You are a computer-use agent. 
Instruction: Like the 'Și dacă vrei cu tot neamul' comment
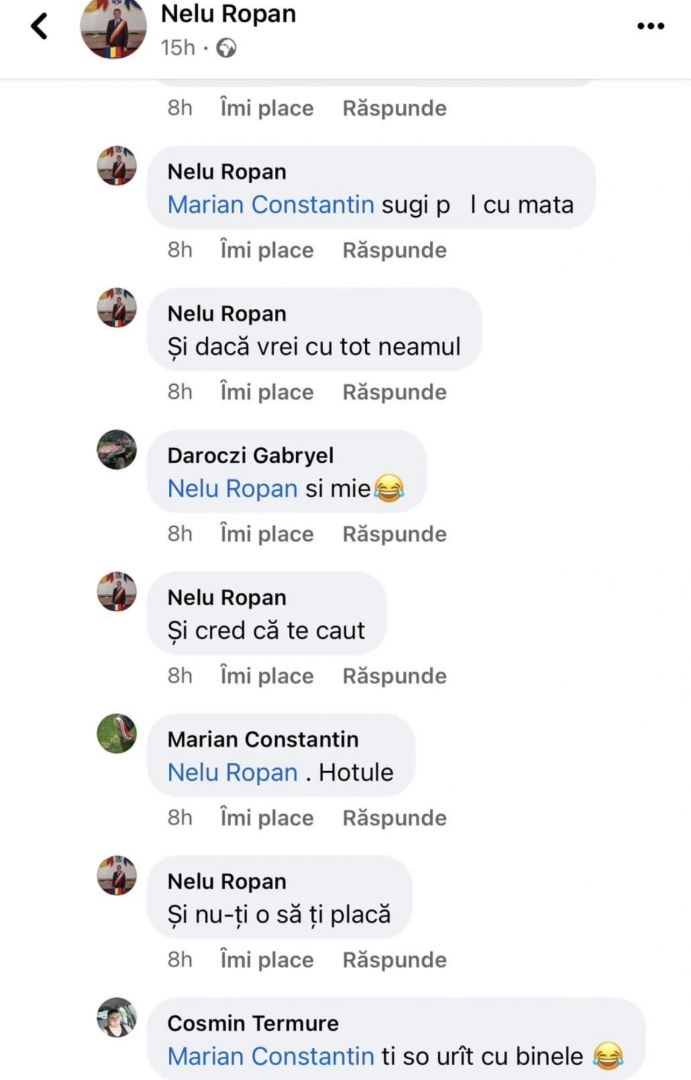tap(266, 392)
